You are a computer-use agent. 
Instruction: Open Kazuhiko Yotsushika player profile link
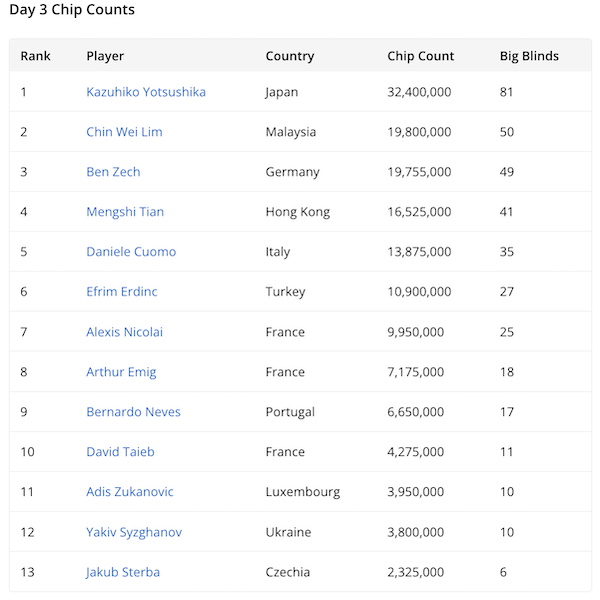[x=146, y=92]
